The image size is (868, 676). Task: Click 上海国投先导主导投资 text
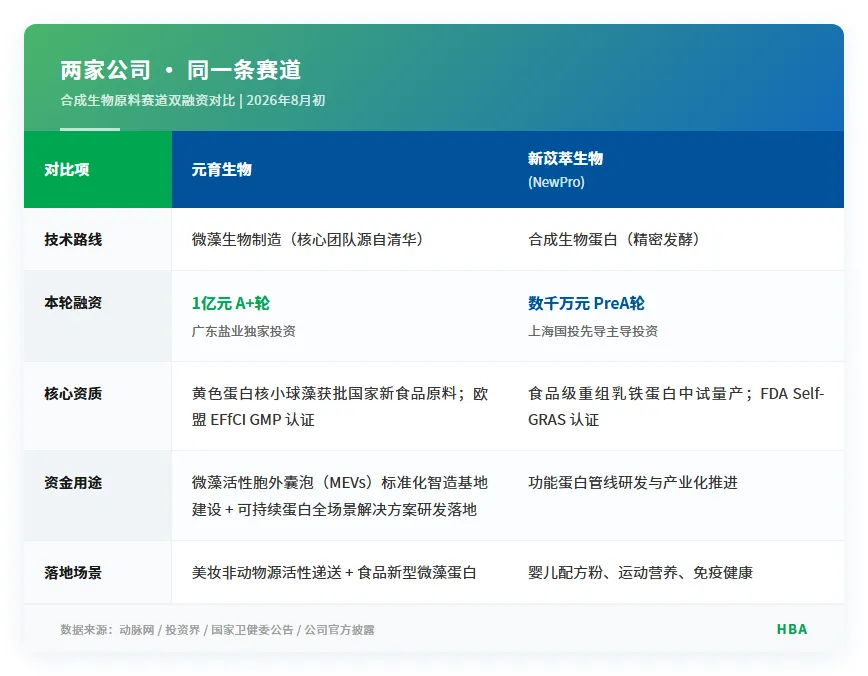[x=593, y=331]
